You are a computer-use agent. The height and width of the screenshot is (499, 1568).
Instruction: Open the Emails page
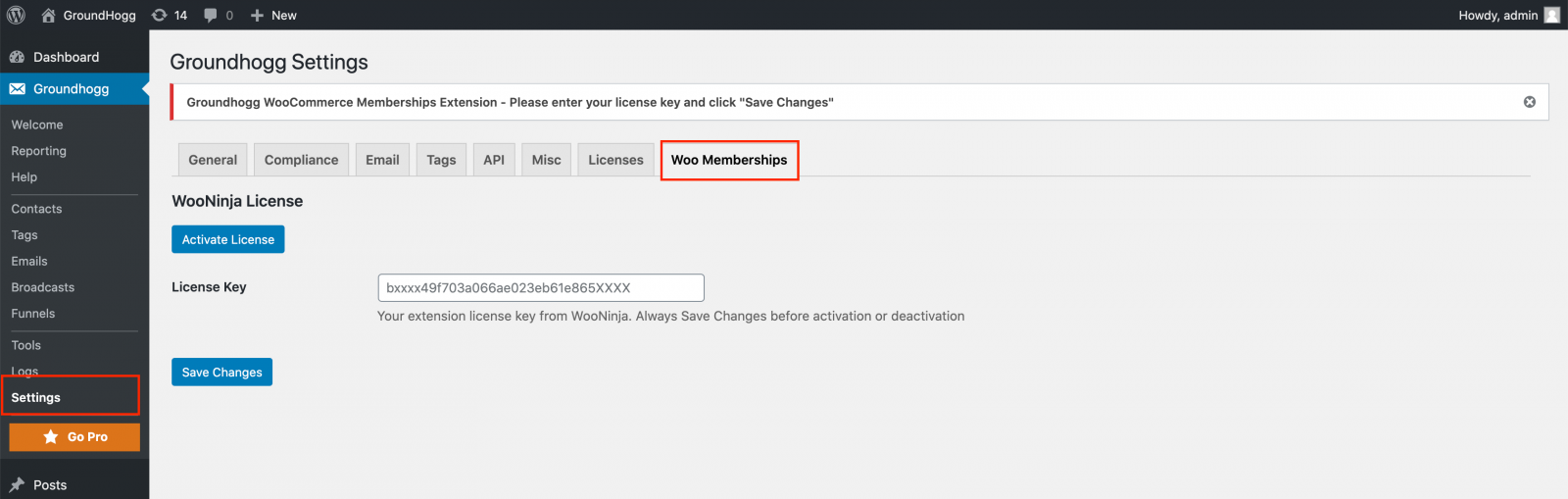click(29, 261)
